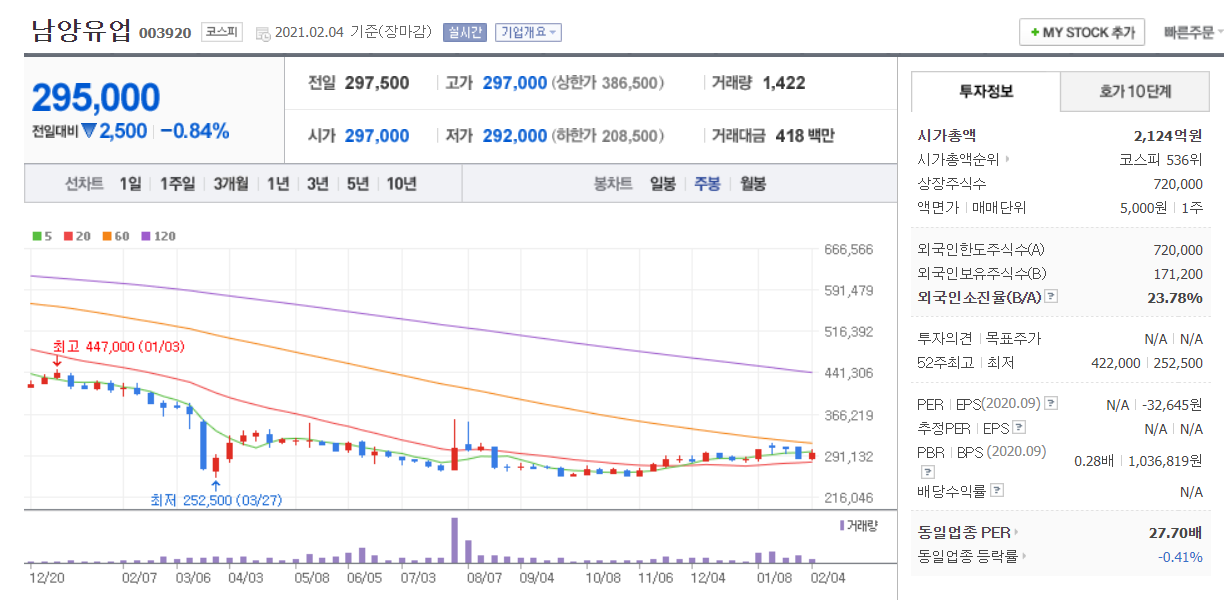Select the 3개월 line chart period
This screenshot has width=1229, height=600.
230,184
